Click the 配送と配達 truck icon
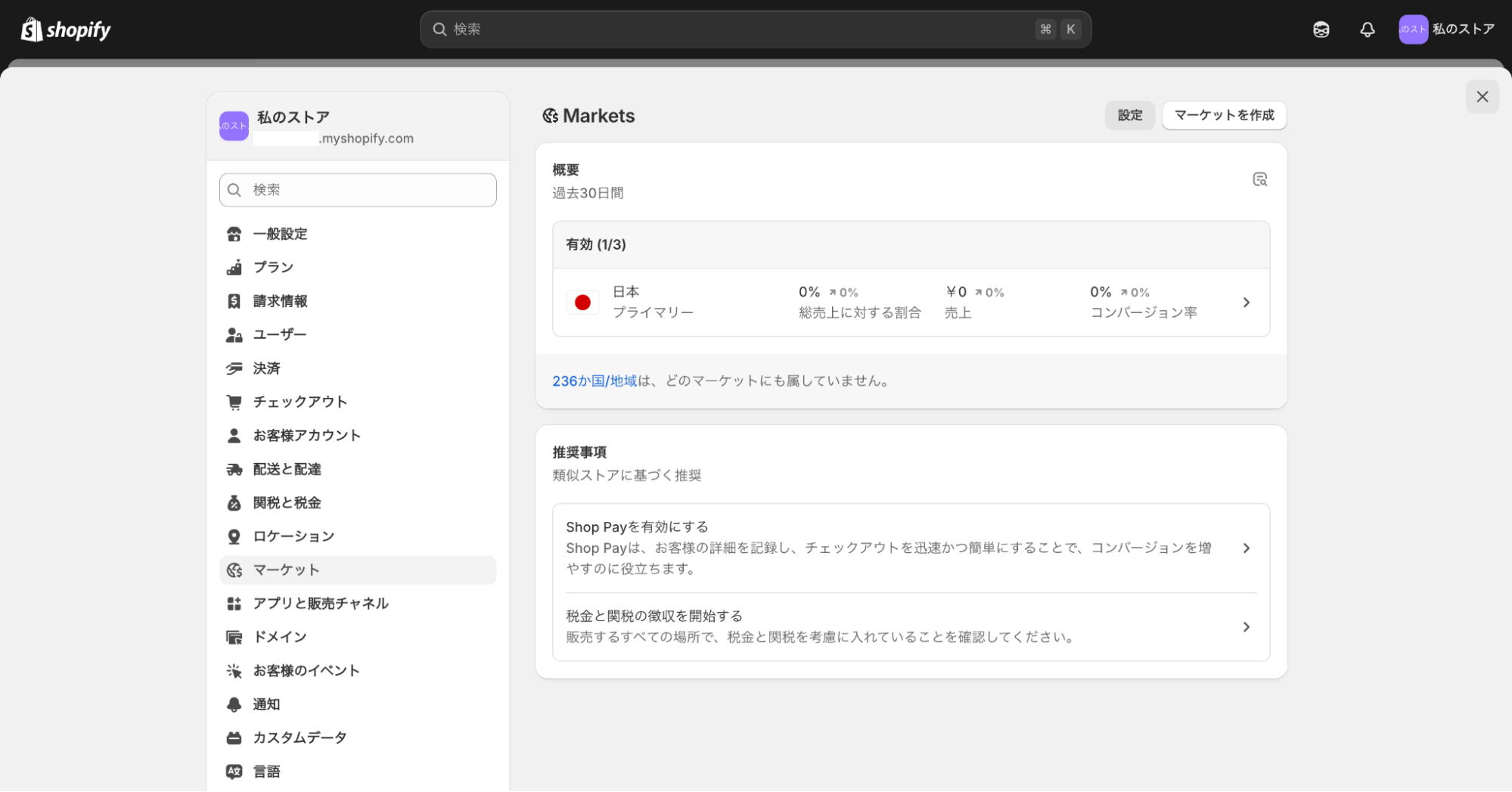 pyautogui.click(x=234, y=470)
